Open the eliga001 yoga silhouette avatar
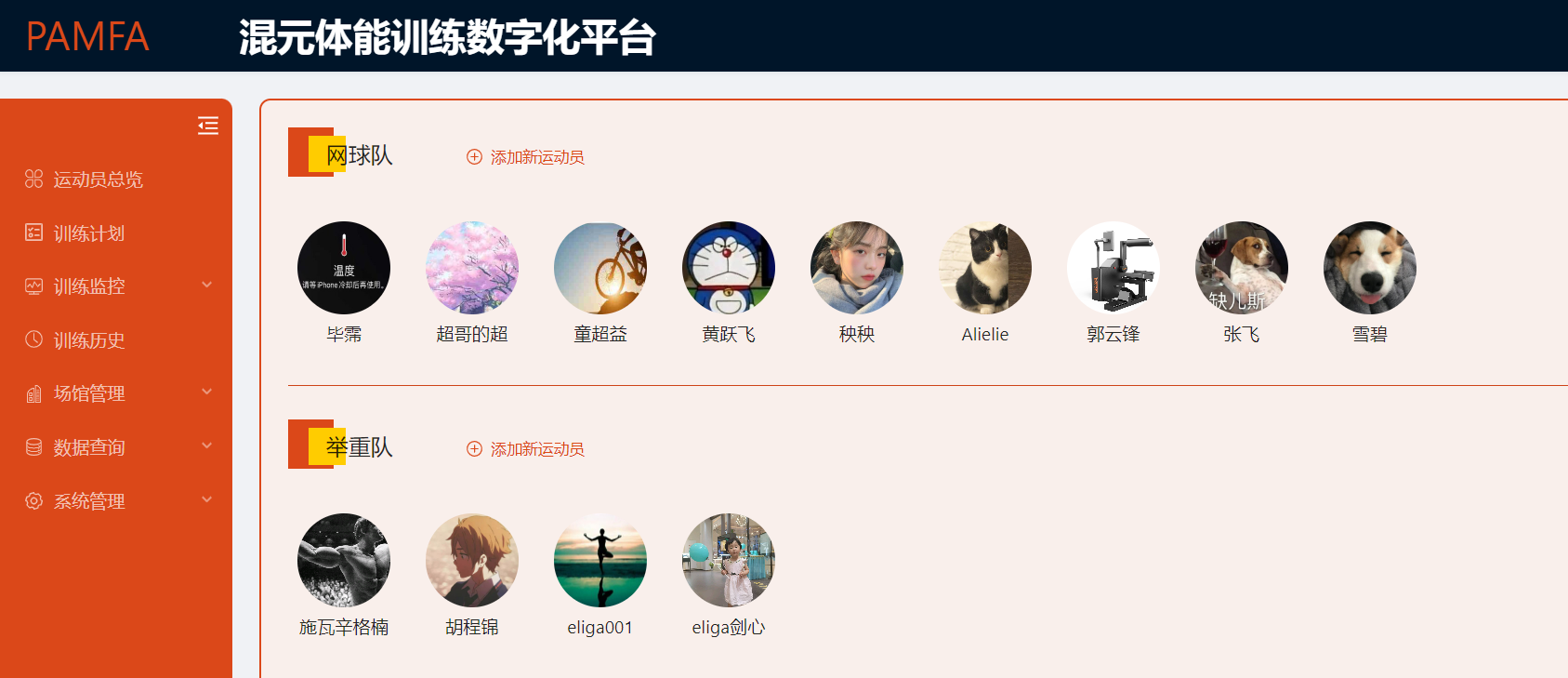The width and height of the screenshot is (1568, 678). tap(600, 561)
